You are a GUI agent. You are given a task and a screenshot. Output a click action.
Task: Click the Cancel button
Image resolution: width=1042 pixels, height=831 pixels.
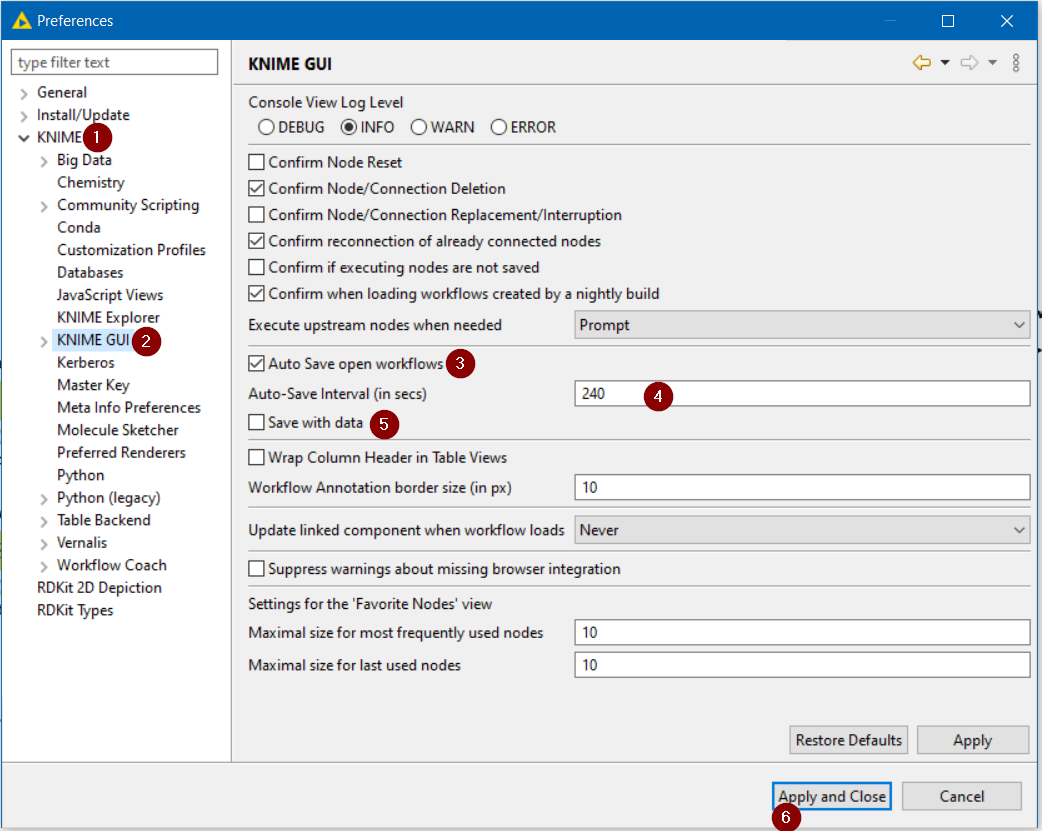coord(962,796)
